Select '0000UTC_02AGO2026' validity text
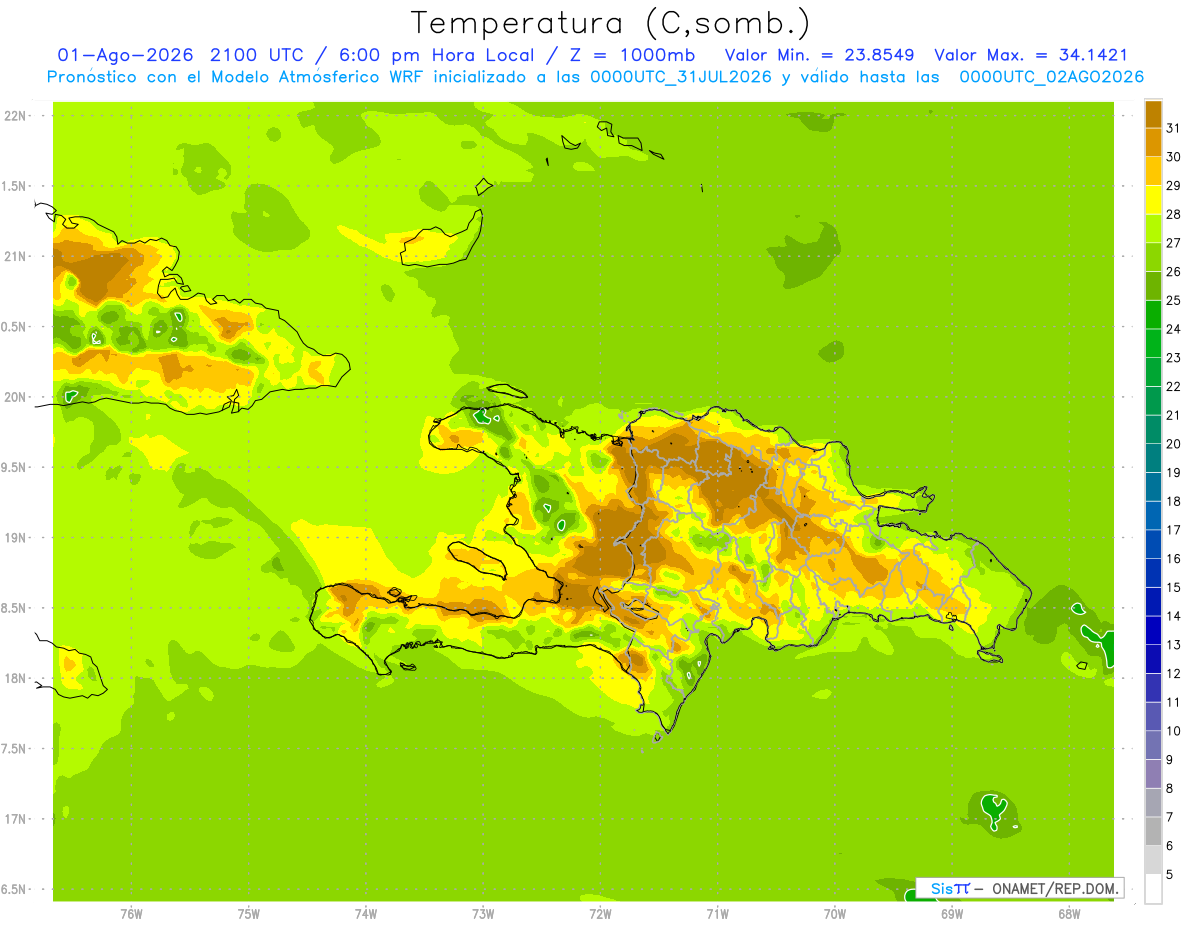The height and width of the screenshot is (927, 1200). pyautogui.click(x=1052, y=77)
